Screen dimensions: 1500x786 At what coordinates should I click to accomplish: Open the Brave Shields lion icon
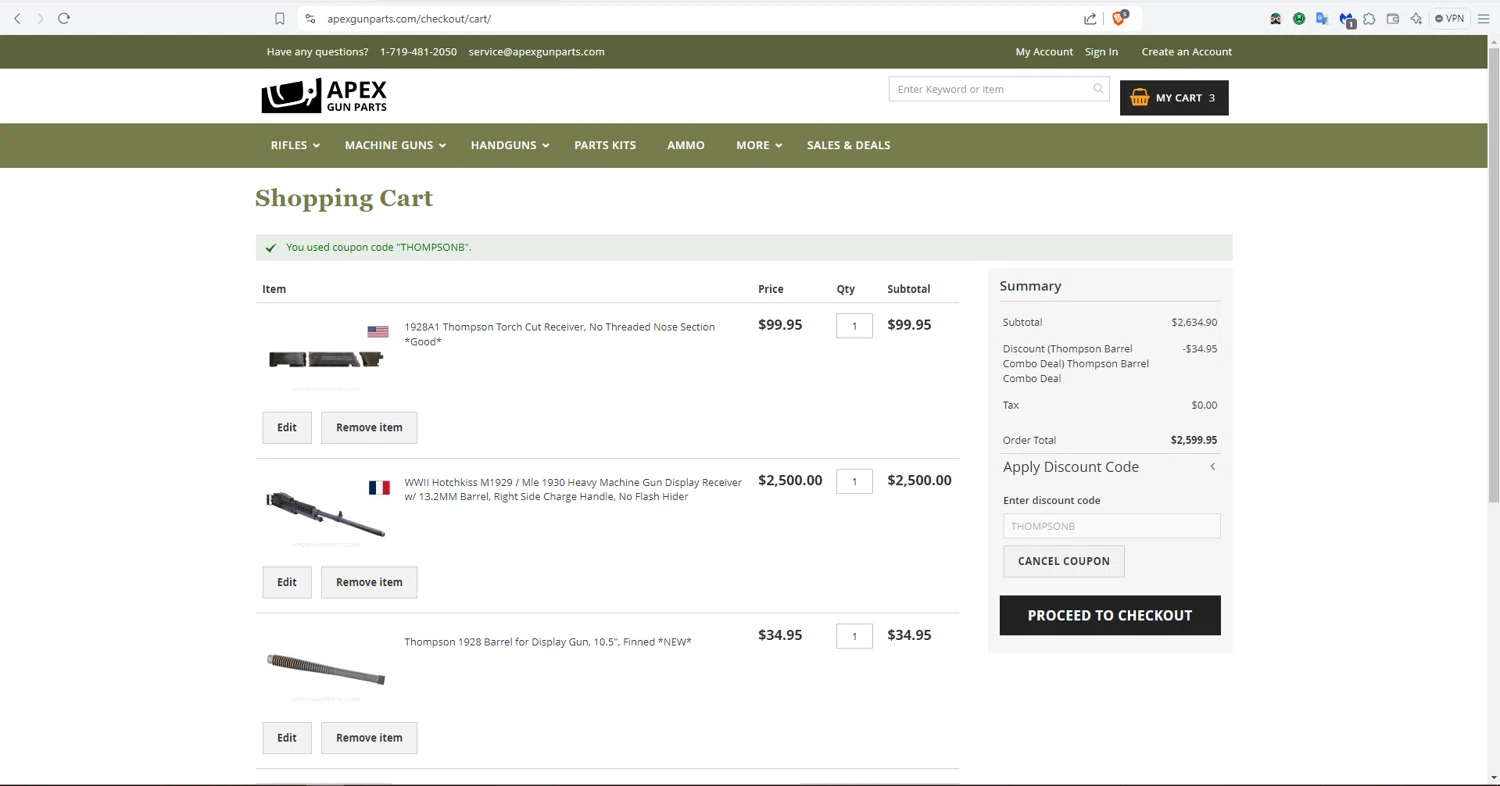tap(1120, 17)
